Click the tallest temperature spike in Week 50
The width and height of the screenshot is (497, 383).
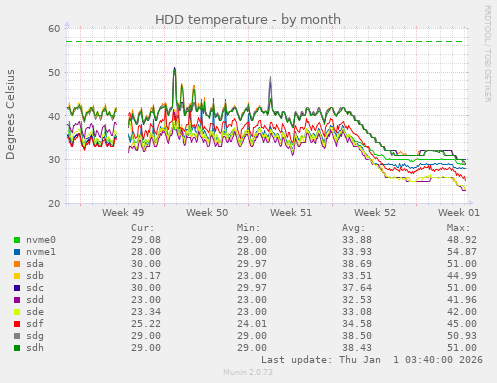pyautogui.click(x=174, y=69)
